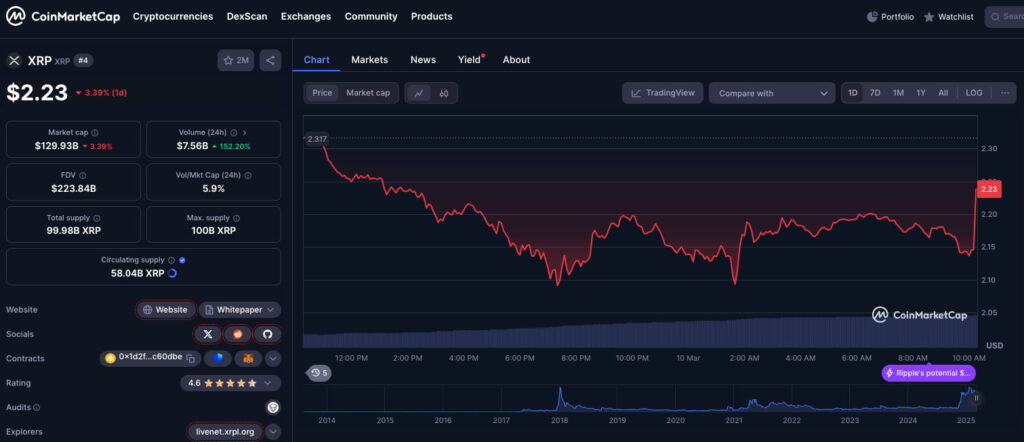Click the CoinMarketCap logo
The height and width of the screenshot is (442, 1024).
click(x=63, y=16)
